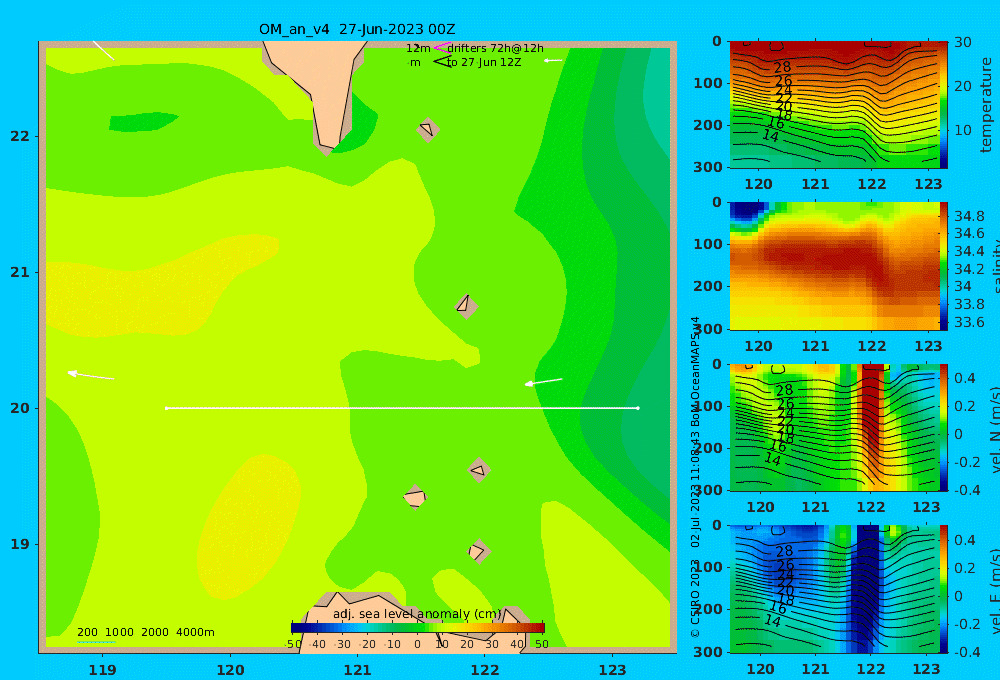The width and height of the screenshot is (1000, 680).
Task: Click the 'vel. N (m/s)' axis label
Action: pos(994,430)
